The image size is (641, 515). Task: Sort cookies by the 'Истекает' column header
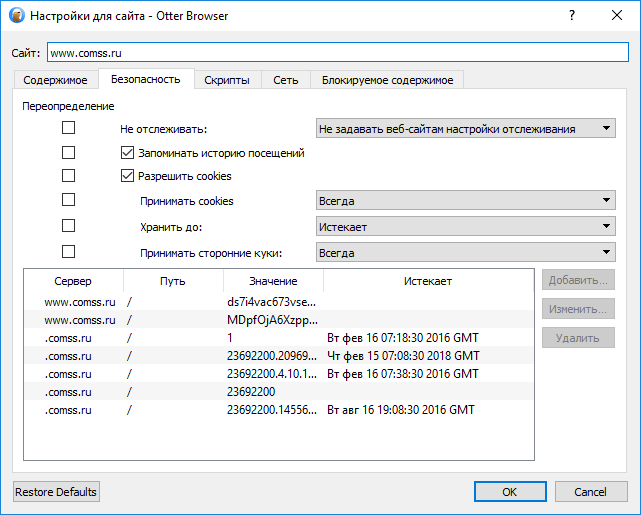coord(428,281)
